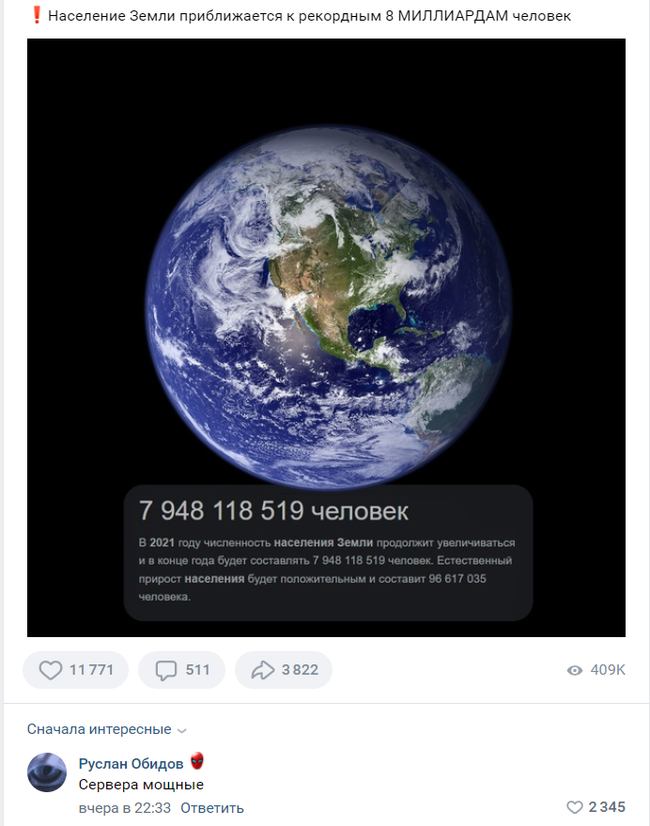Click the red mask emoji beside Руслан Обидов
This screenshot has height=826, width=650.
pos(196,762)
